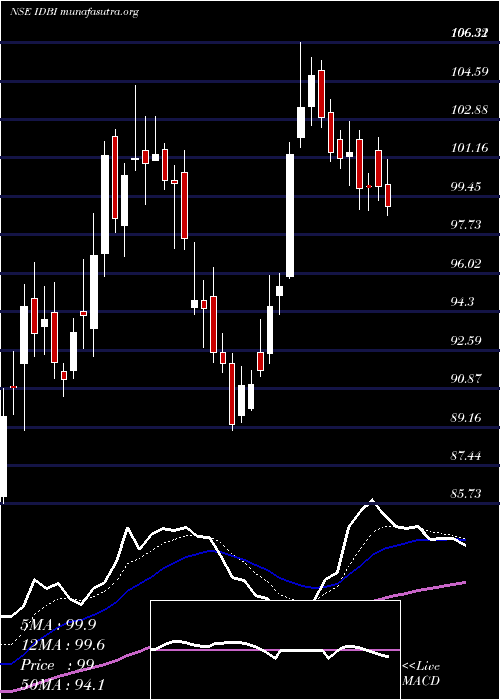Click the 87.44 price axis label
This screenshot has height=700, width=500.
tap(466, 456)
